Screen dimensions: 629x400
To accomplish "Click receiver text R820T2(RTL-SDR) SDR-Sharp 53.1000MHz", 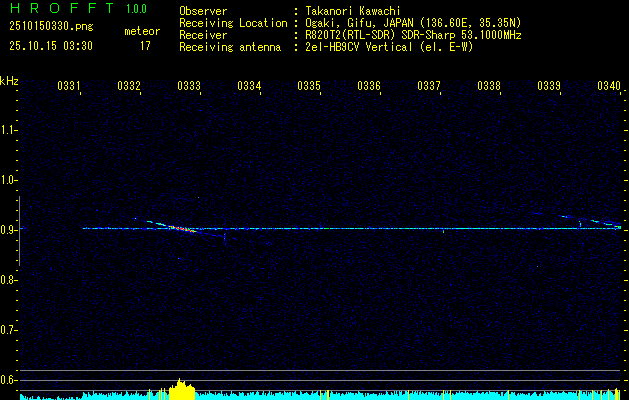I will pyautogui.click(x=414, y=35).
